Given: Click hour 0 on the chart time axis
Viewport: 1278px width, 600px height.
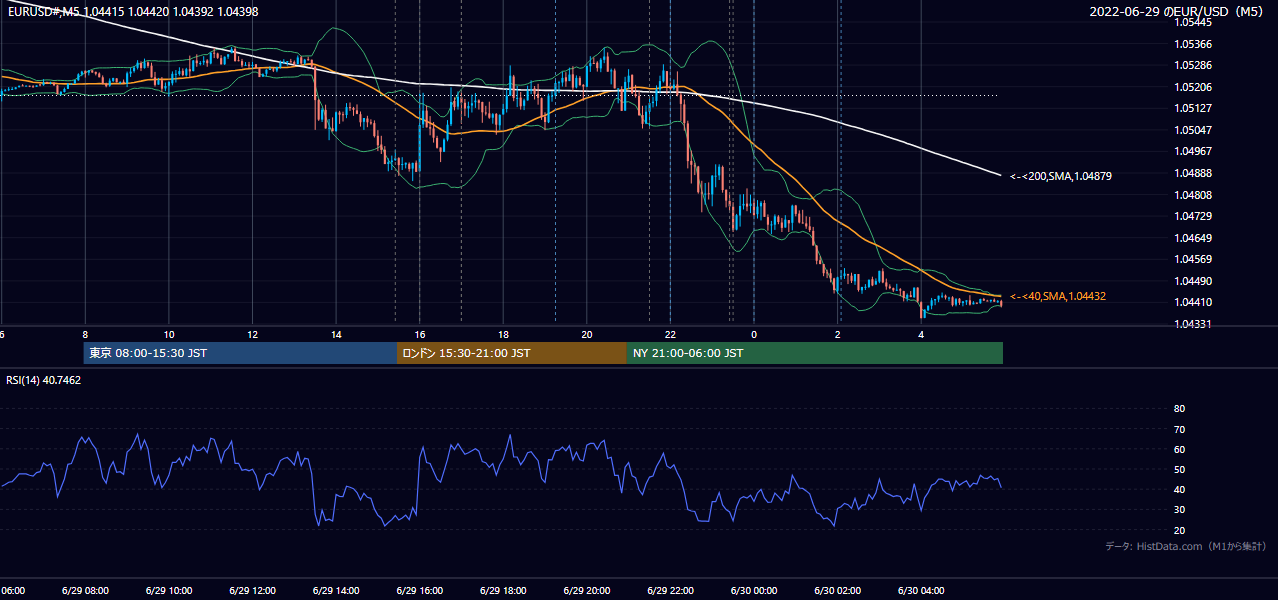Looking at the screenshot, I should tap(753, 334).
